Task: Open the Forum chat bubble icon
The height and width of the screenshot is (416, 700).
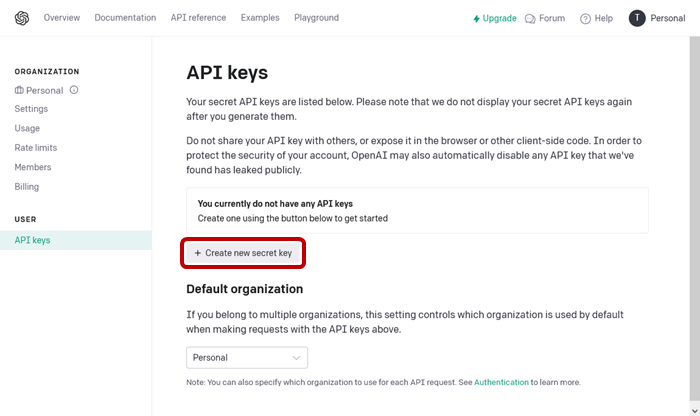Action: [530, 18]
